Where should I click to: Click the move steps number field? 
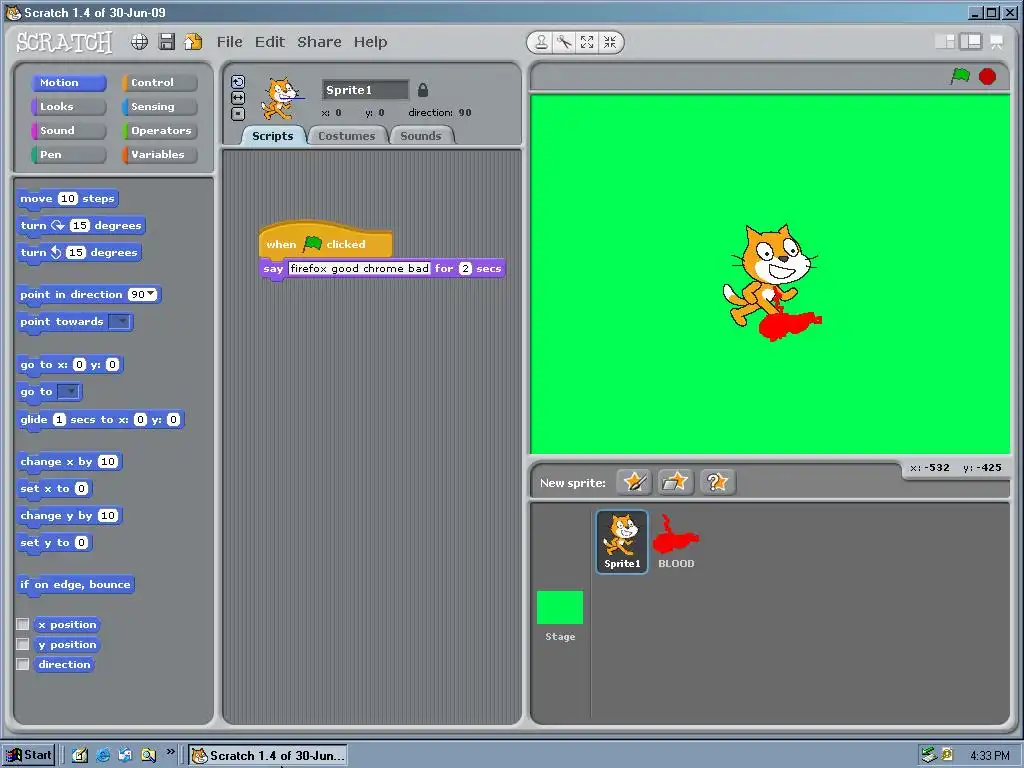[x=68, y=199]
